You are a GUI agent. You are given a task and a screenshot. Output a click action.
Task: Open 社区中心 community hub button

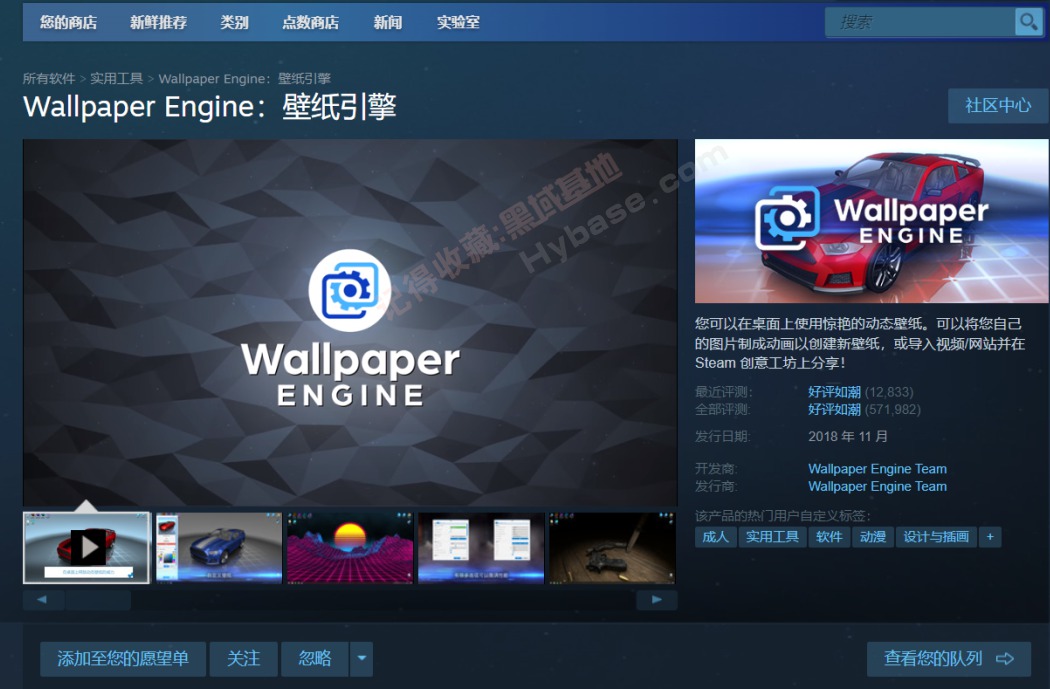click(x=998, y=105)
